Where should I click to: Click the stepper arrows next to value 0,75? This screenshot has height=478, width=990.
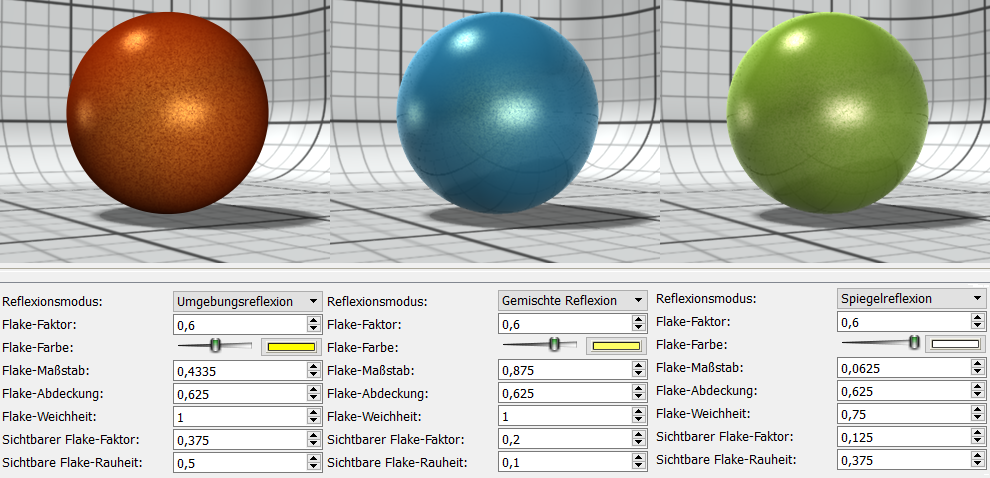coord(978,414)
